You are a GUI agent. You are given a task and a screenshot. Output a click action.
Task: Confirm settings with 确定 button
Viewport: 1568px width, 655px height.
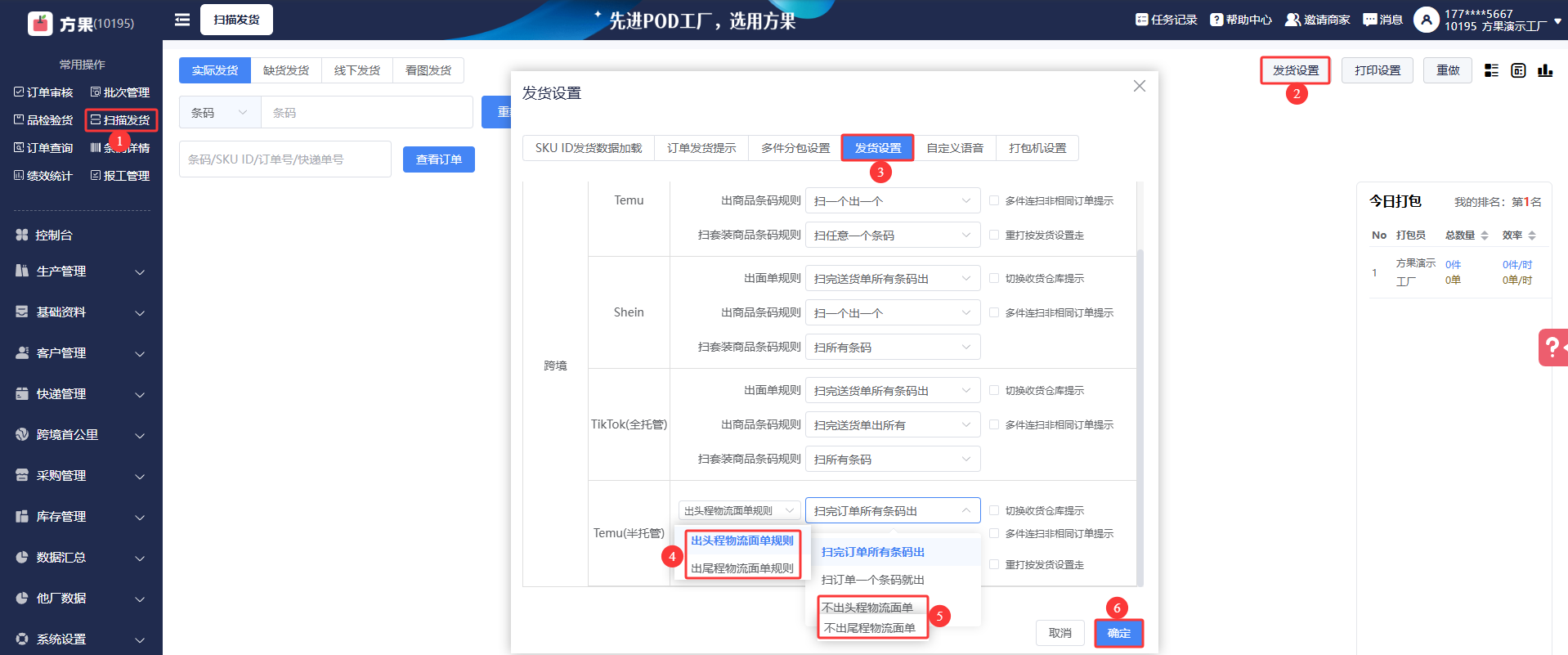1118,633
